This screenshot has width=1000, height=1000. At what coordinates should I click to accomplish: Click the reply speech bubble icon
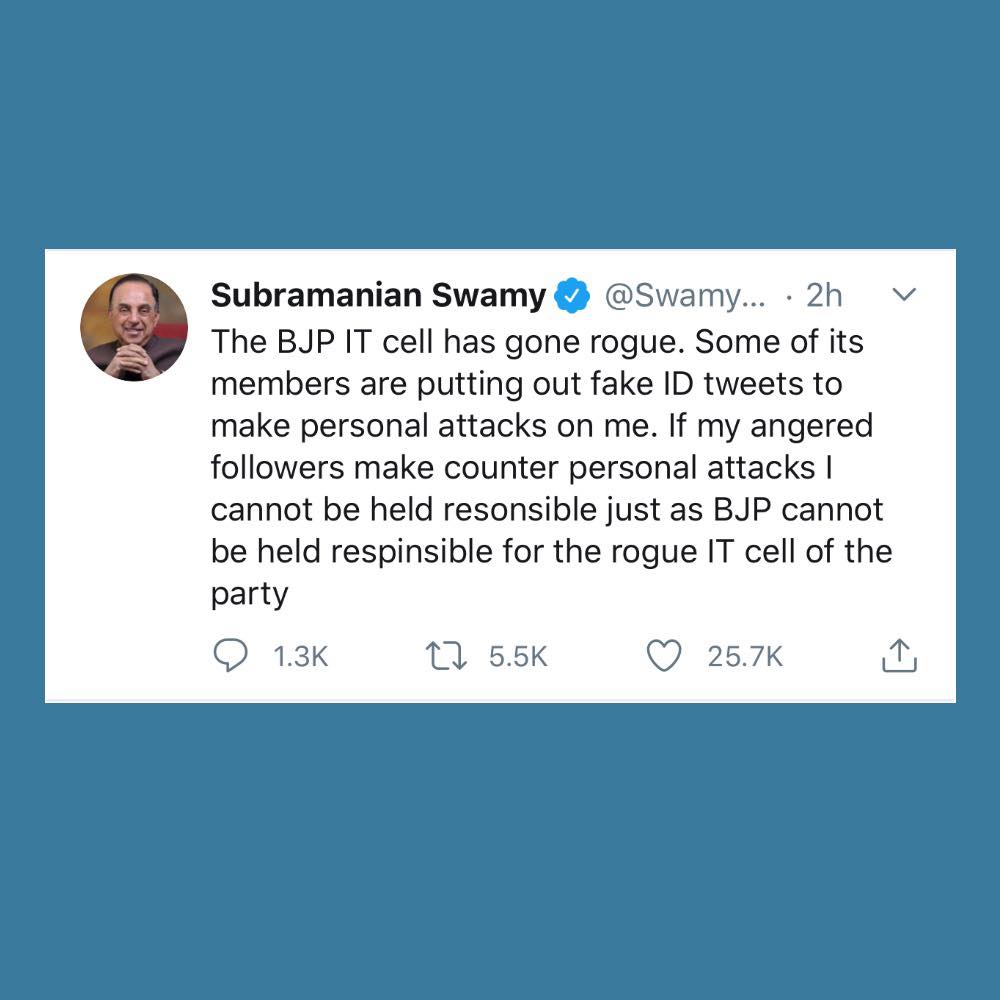tap(230, 656)
